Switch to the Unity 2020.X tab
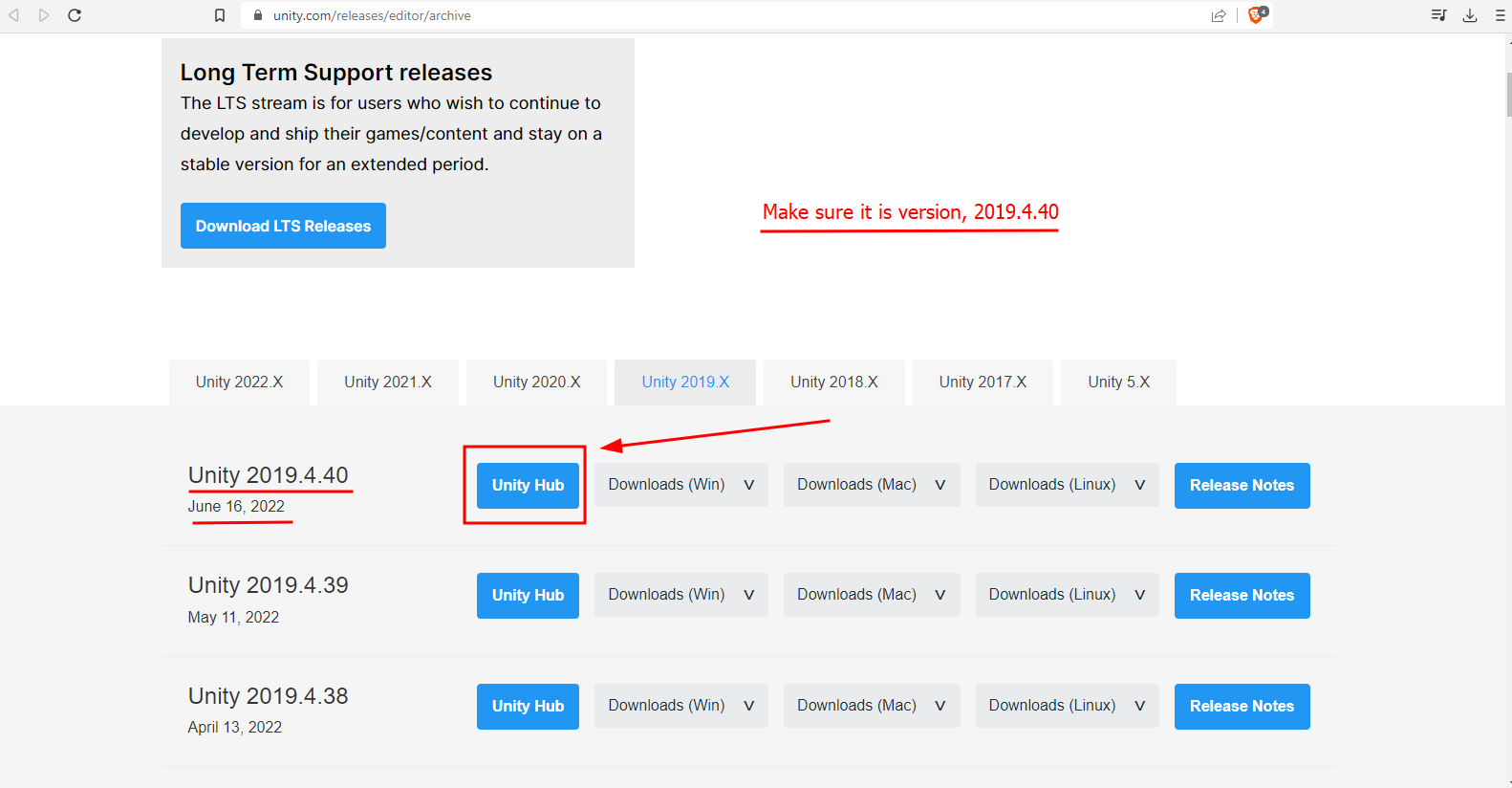1512x788 pixels. (537, 383)
